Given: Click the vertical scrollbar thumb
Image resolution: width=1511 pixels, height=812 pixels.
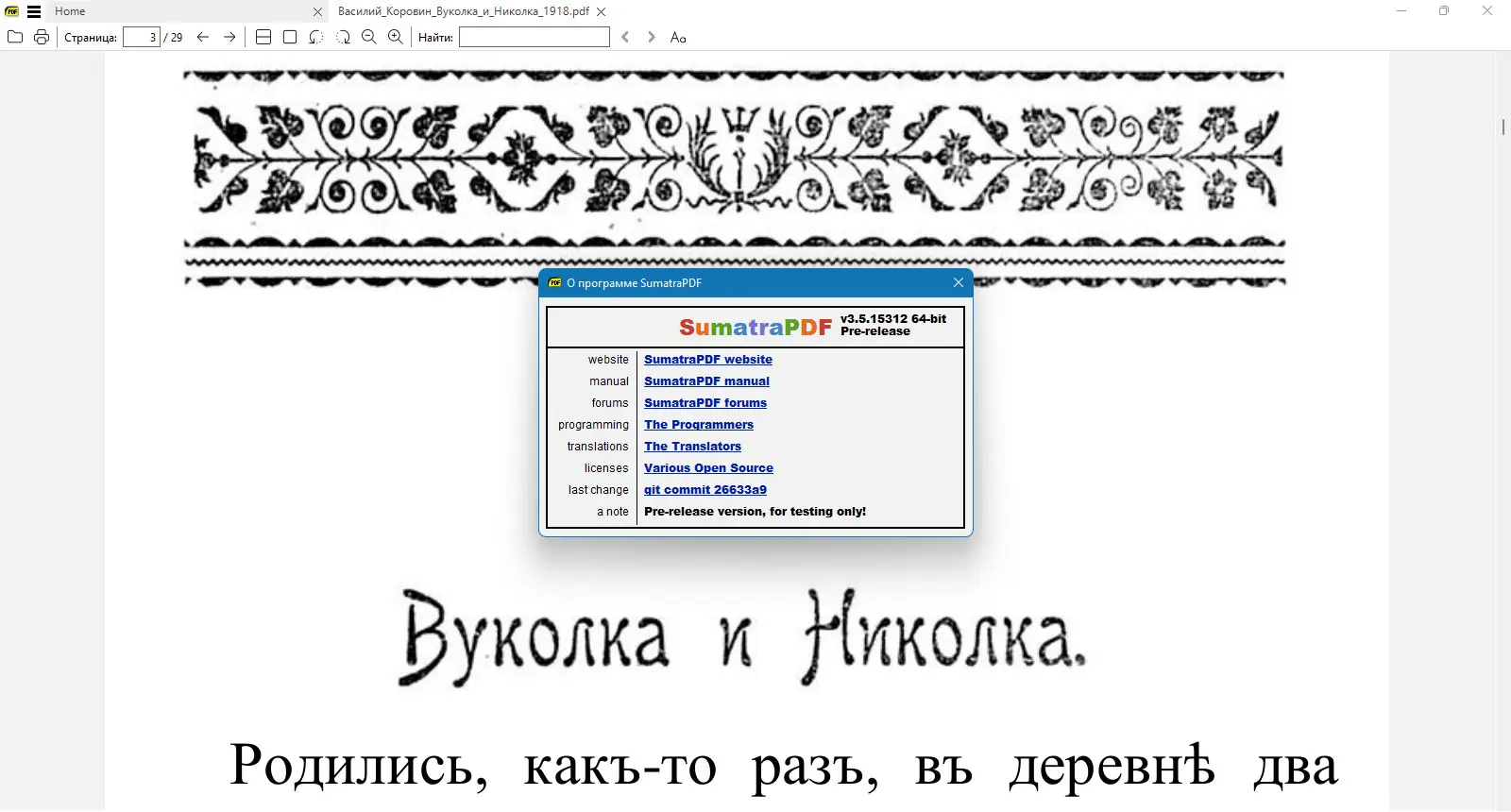Looking at the screenshot, I should [1503, 127].
